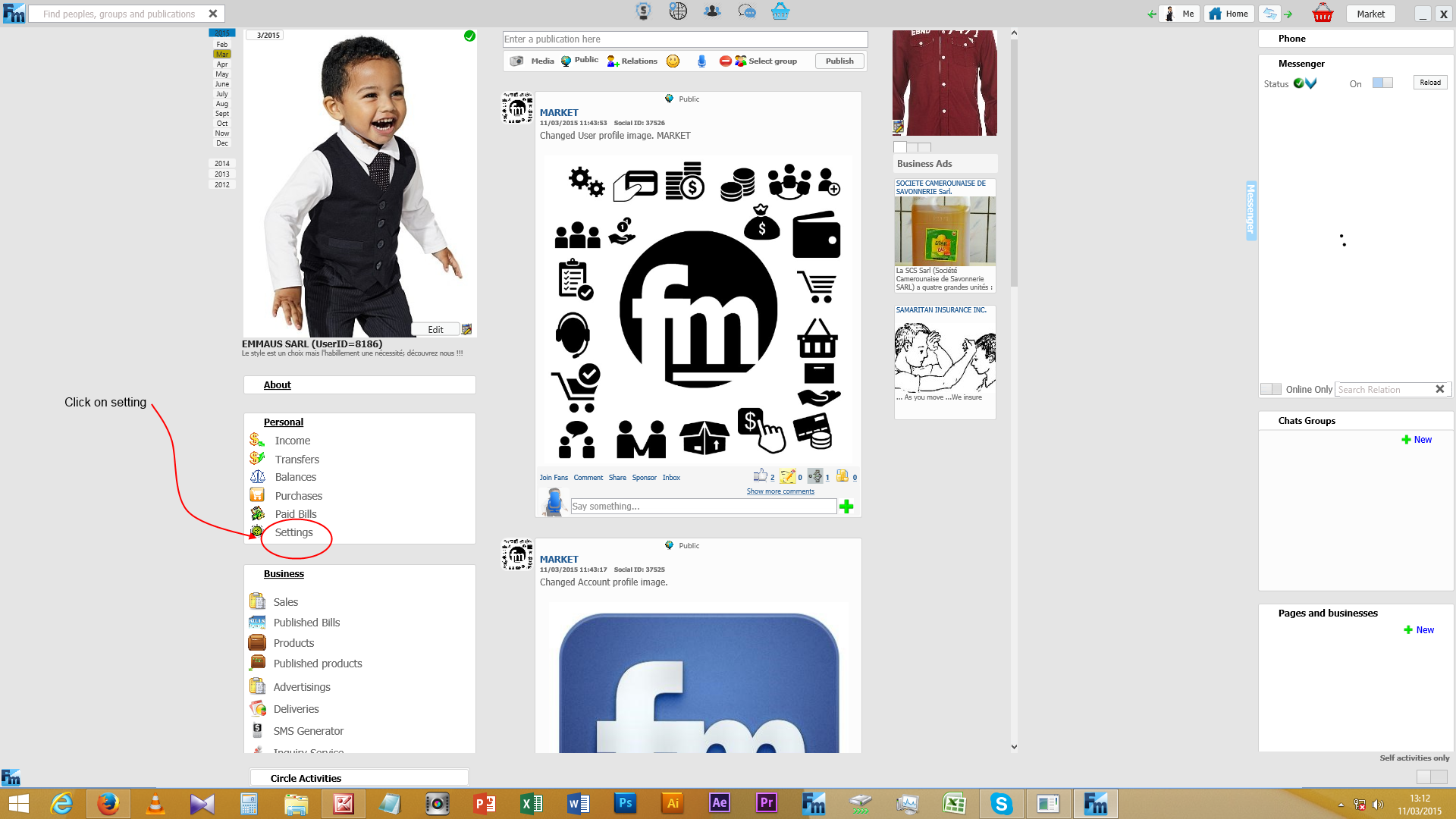Image resolution: width=1456 pixels, height=819 pixels.
Task: Expand the Circle Activities panel
Action: click(x=359, y=778)
